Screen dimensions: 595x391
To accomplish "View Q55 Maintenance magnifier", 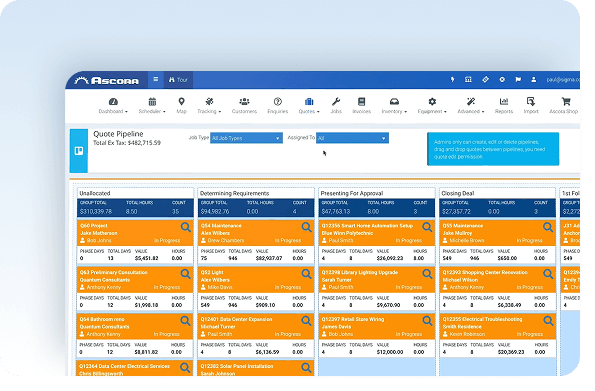I will tap(548, 227).
